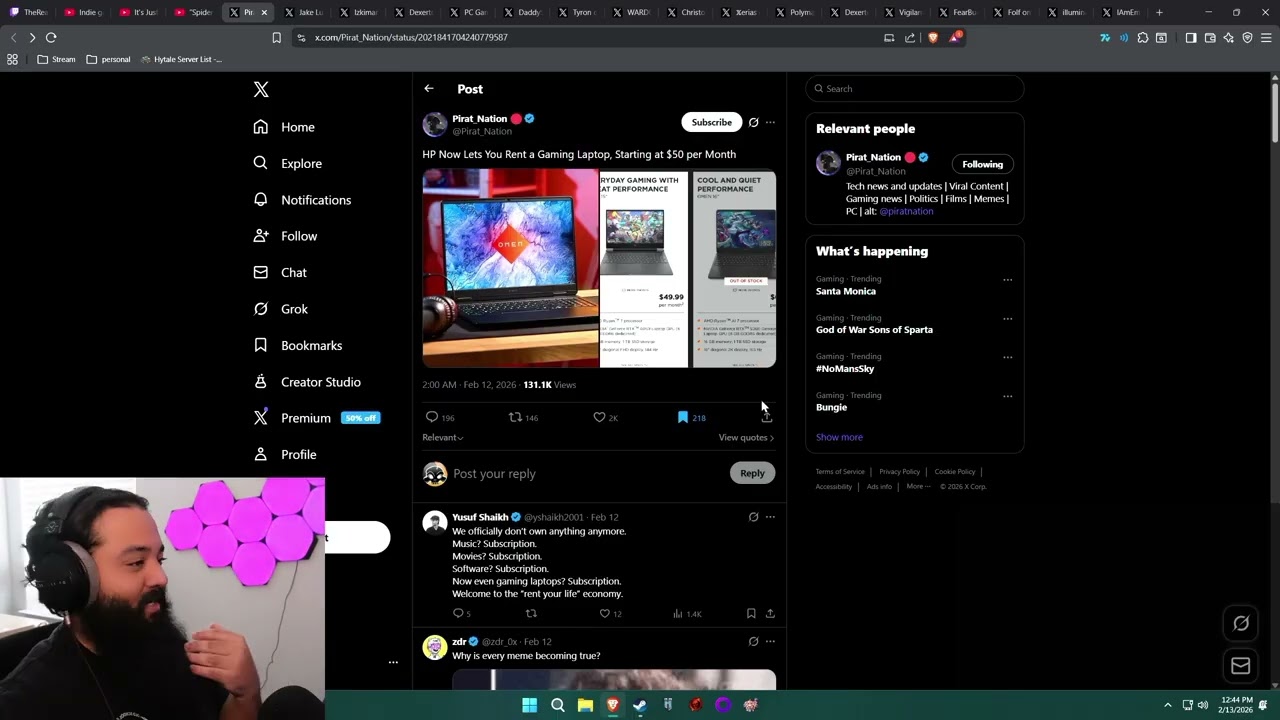
Task: Click the X search box
Action: [915, 88]
